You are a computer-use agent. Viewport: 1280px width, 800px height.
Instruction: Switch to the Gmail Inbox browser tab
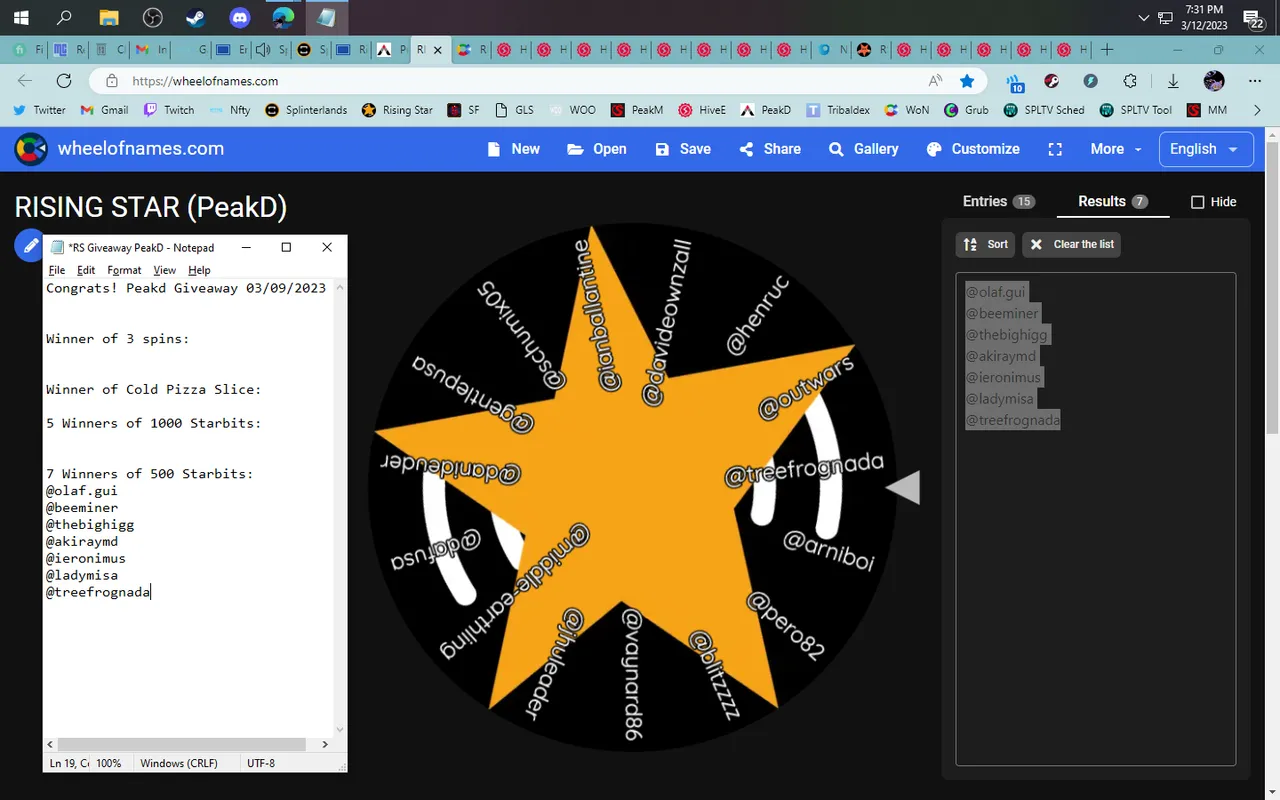click(x=152, y=49)
